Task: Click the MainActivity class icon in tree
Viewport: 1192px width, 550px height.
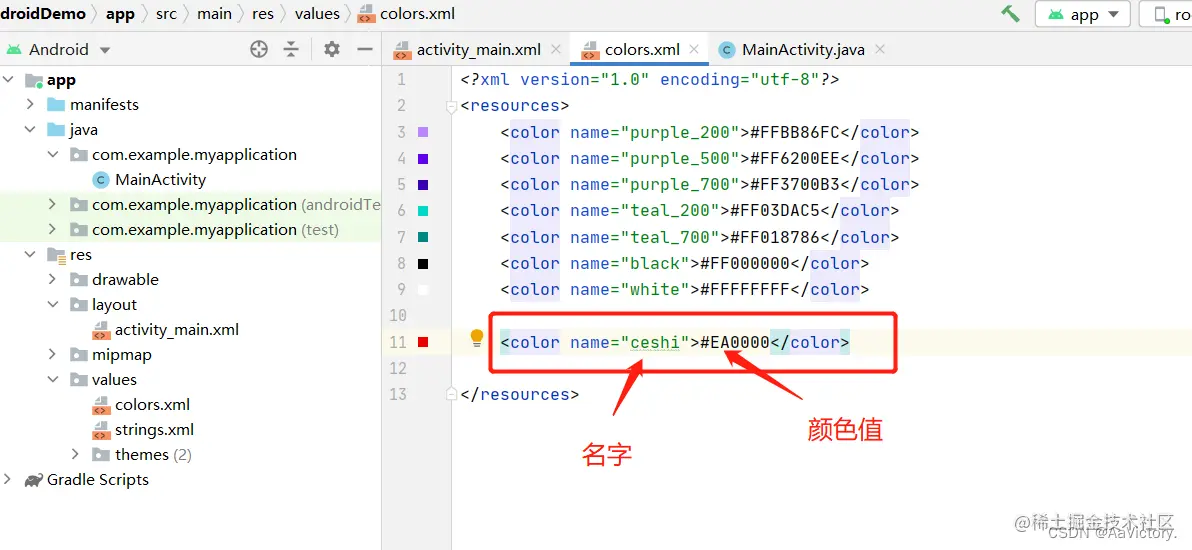Action: [x=100, y=180]
